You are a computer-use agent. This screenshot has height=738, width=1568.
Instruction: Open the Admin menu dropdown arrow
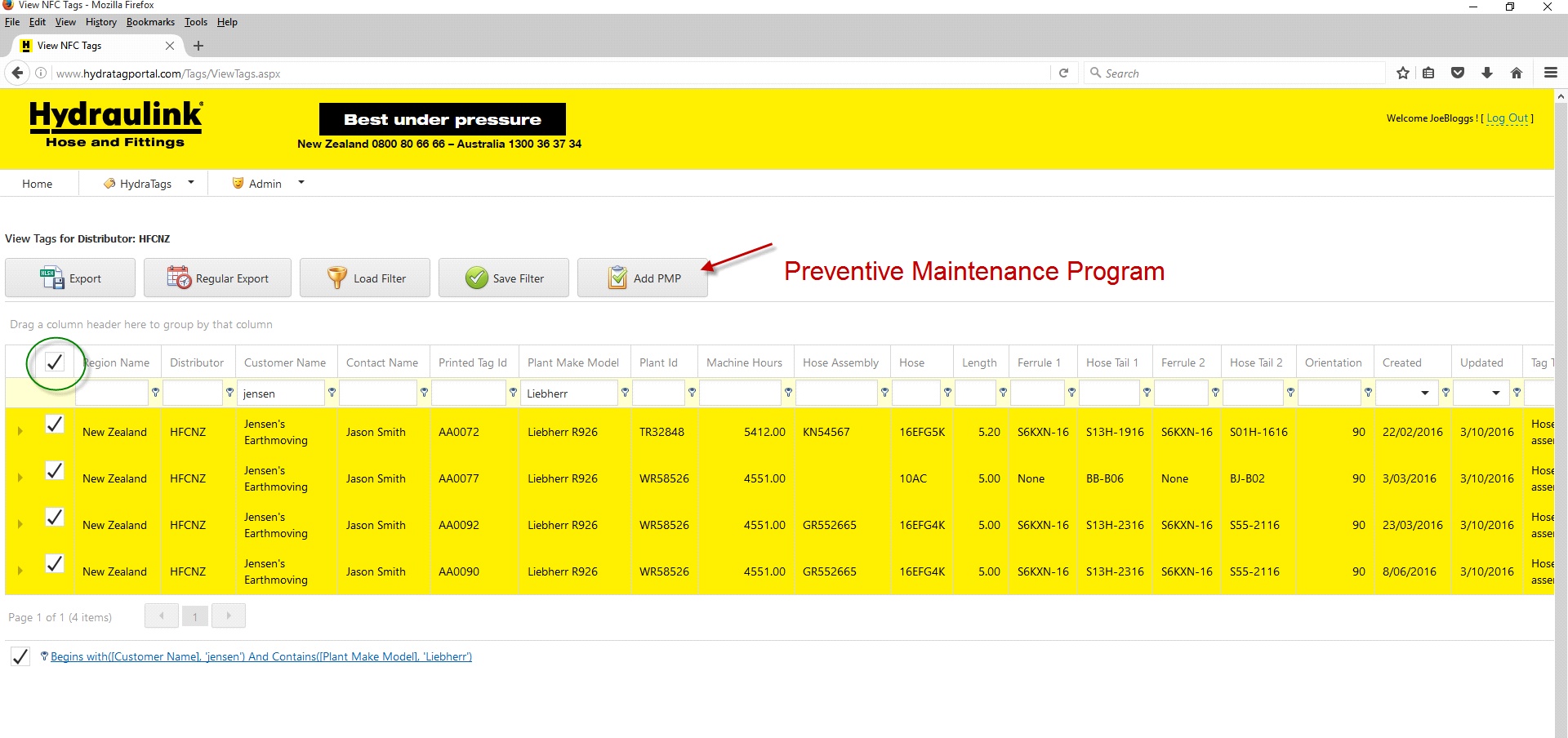[x=301, y=183]
